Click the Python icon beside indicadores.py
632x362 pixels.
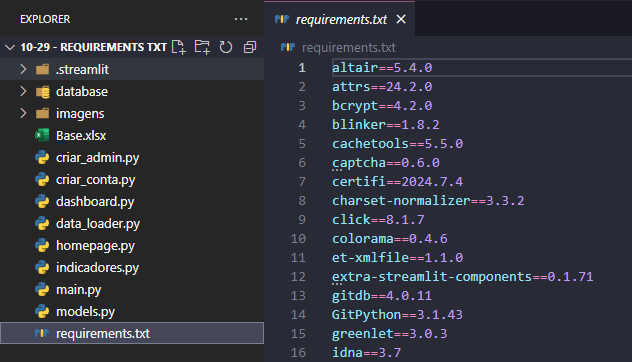pos(42,267)
